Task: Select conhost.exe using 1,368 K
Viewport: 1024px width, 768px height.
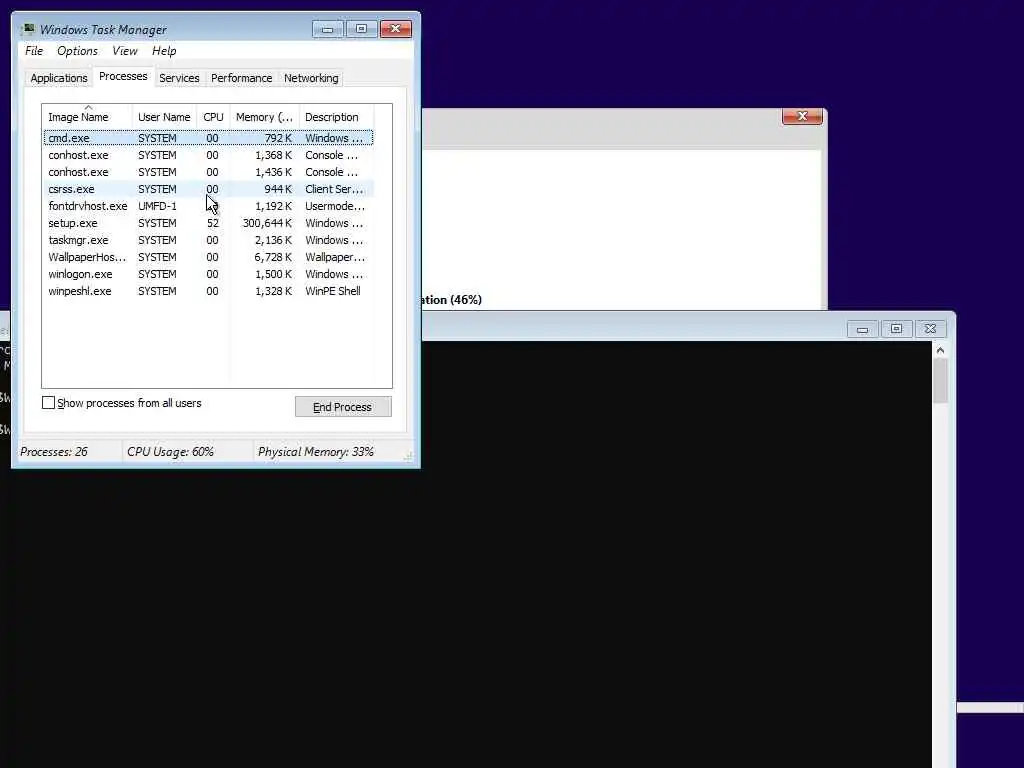Action: (208, 155)
